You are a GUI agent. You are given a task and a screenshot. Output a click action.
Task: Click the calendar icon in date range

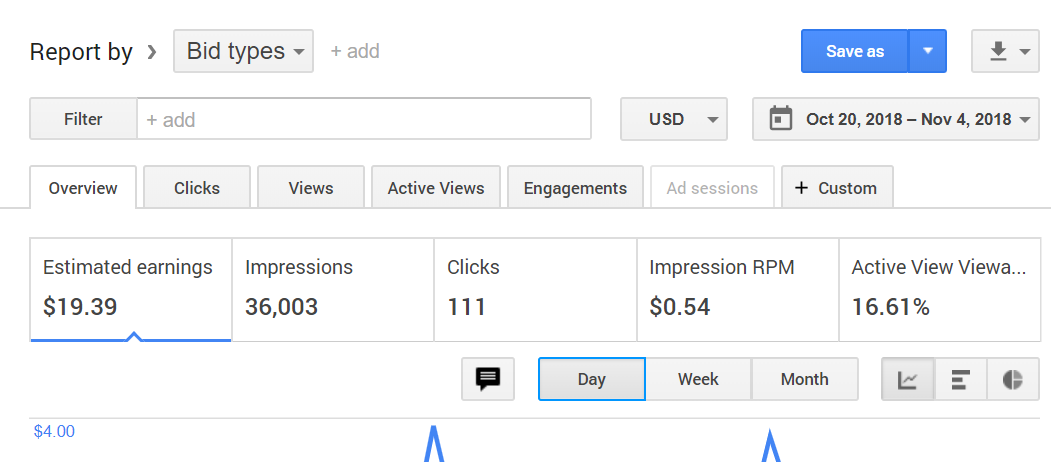click(780, 119)
